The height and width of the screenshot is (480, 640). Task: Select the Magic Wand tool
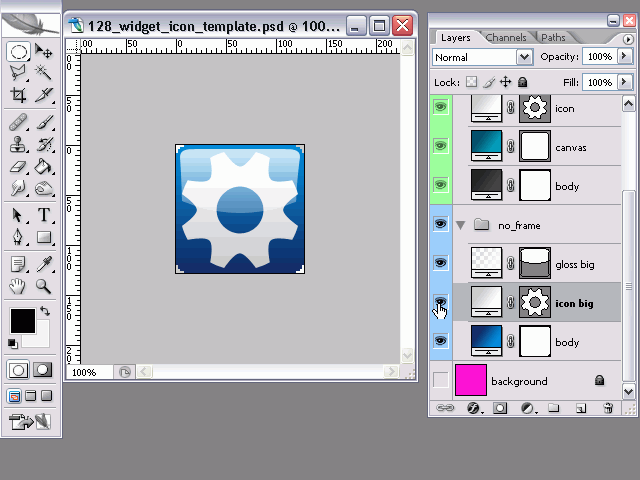[43, 73]
